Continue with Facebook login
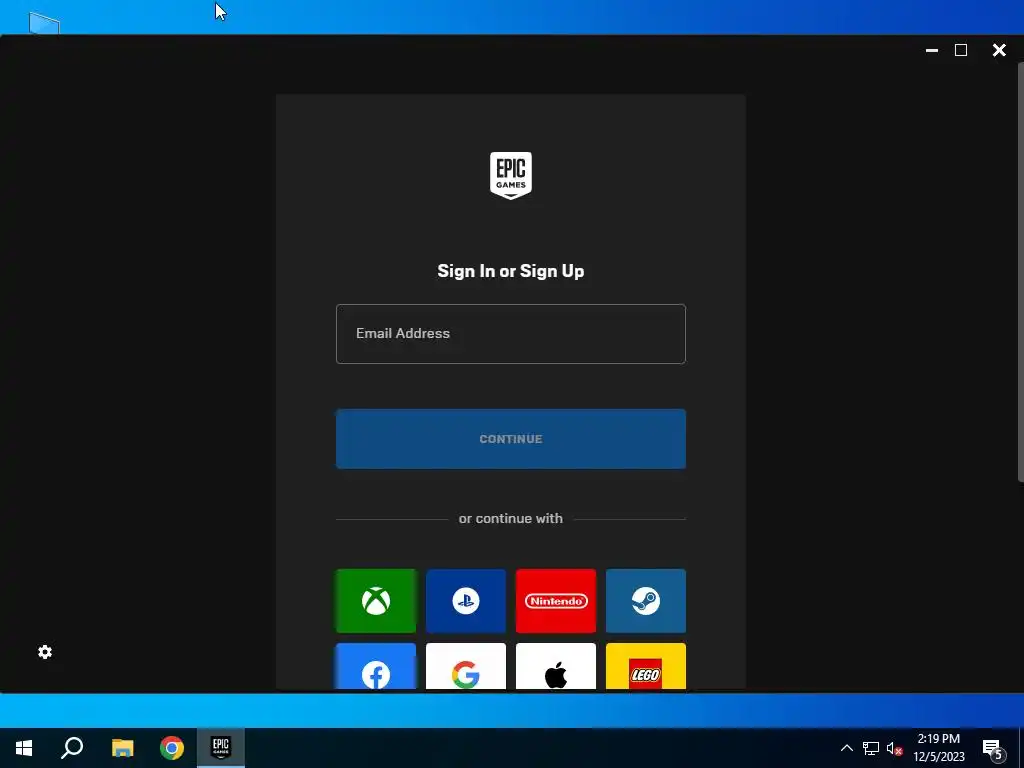 tap(376, 666)
